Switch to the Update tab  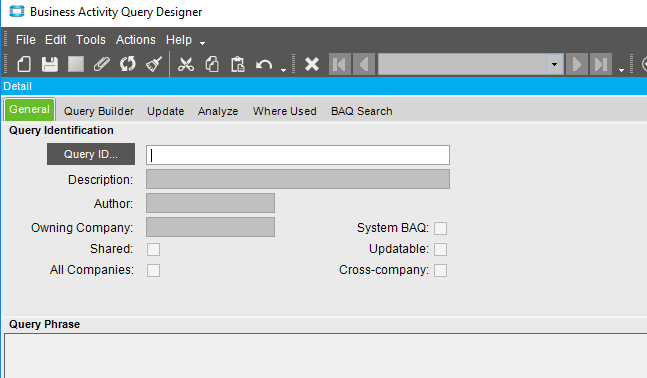[165, 111]
